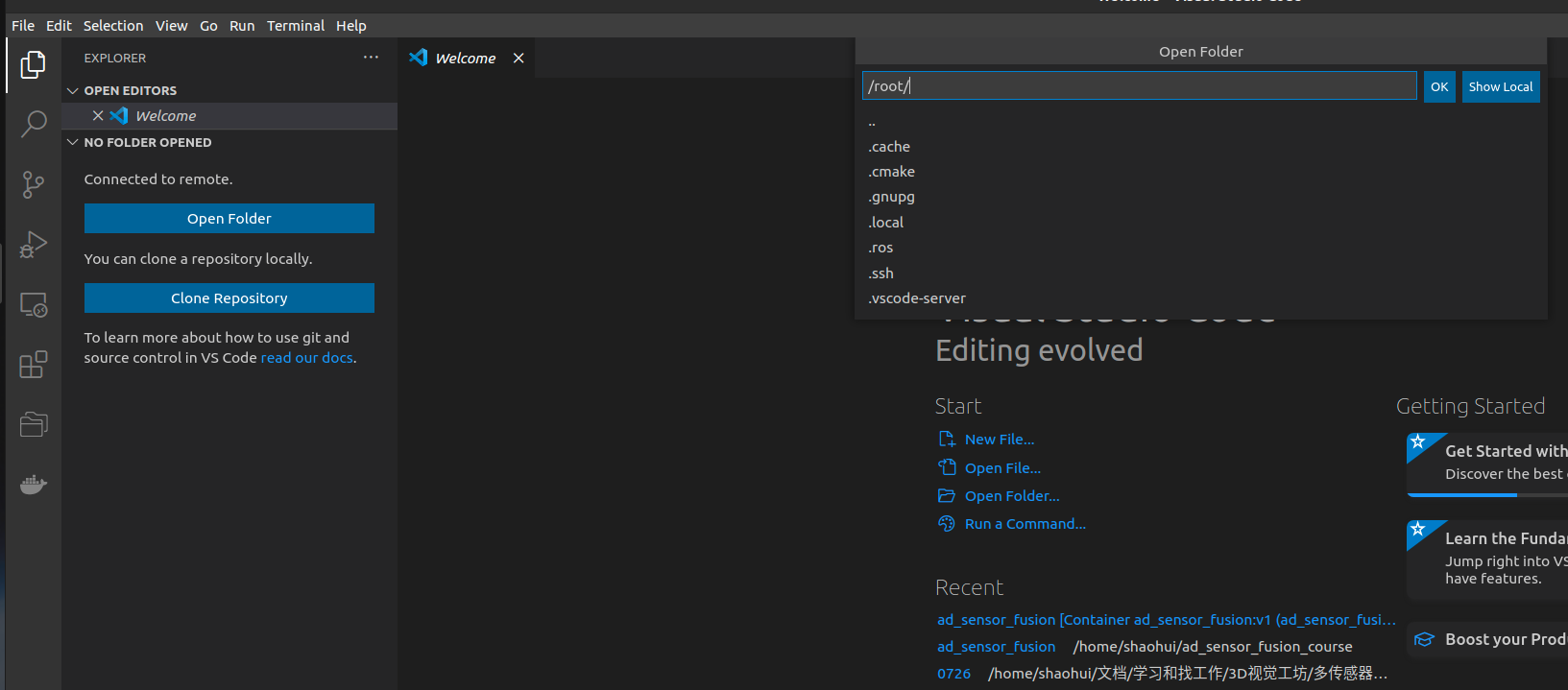
Task: Open the Explorer view in activity bar
Action: pyautogui.click(x=34, y=64)
